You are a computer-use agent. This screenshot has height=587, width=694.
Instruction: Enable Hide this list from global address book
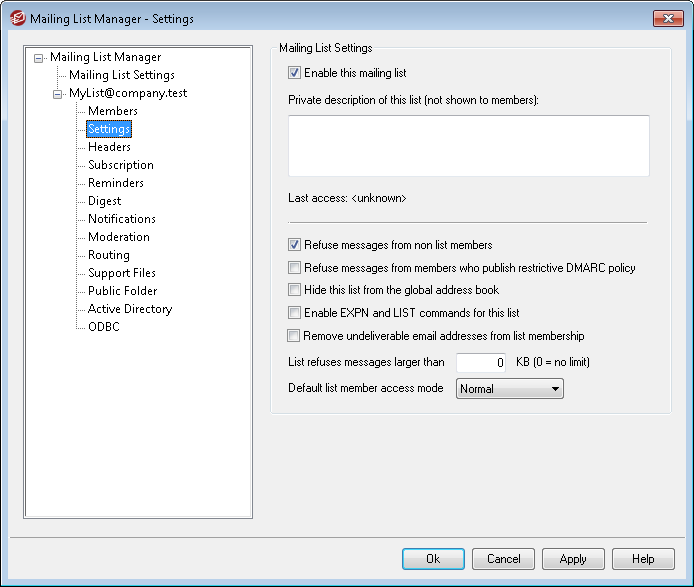point(294,290)
